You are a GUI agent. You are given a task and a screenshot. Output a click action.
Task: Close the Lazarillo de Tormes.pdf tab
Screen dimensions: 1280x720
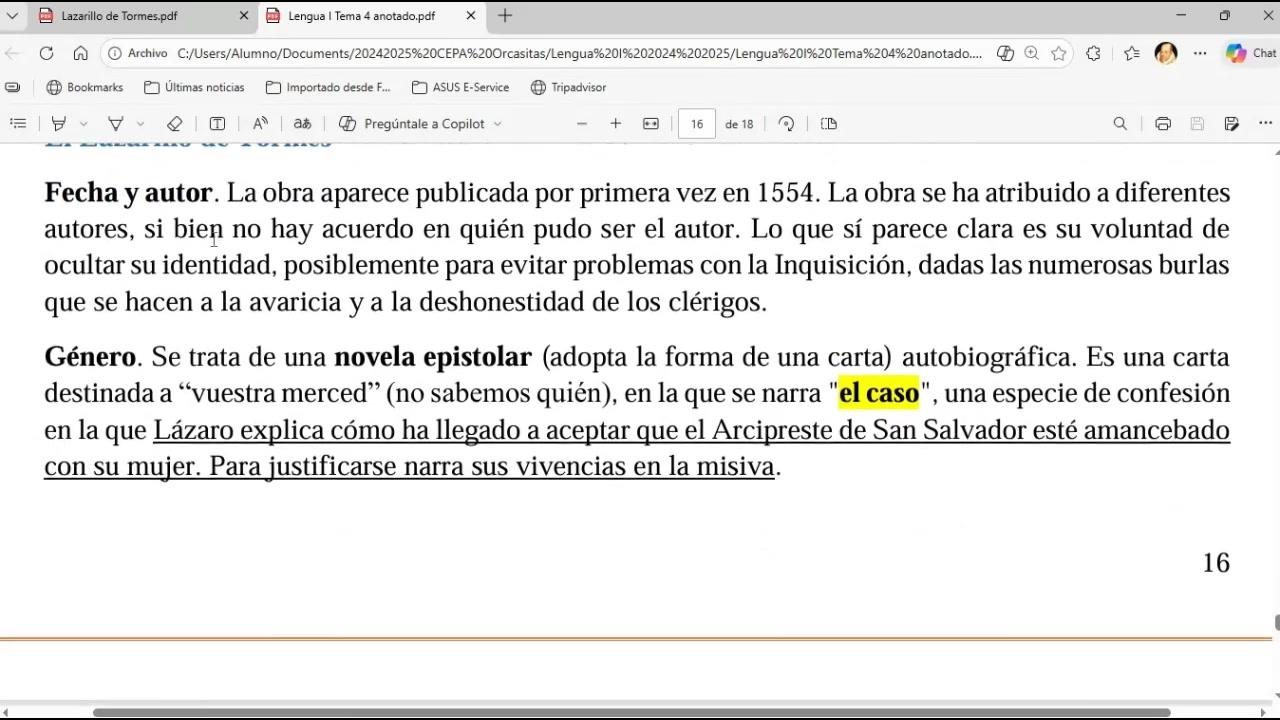tap(244, 16)
